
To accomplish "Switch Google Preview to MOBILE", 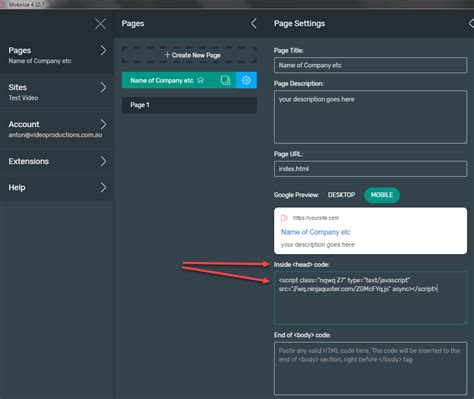I will click(x=382, y=195).
